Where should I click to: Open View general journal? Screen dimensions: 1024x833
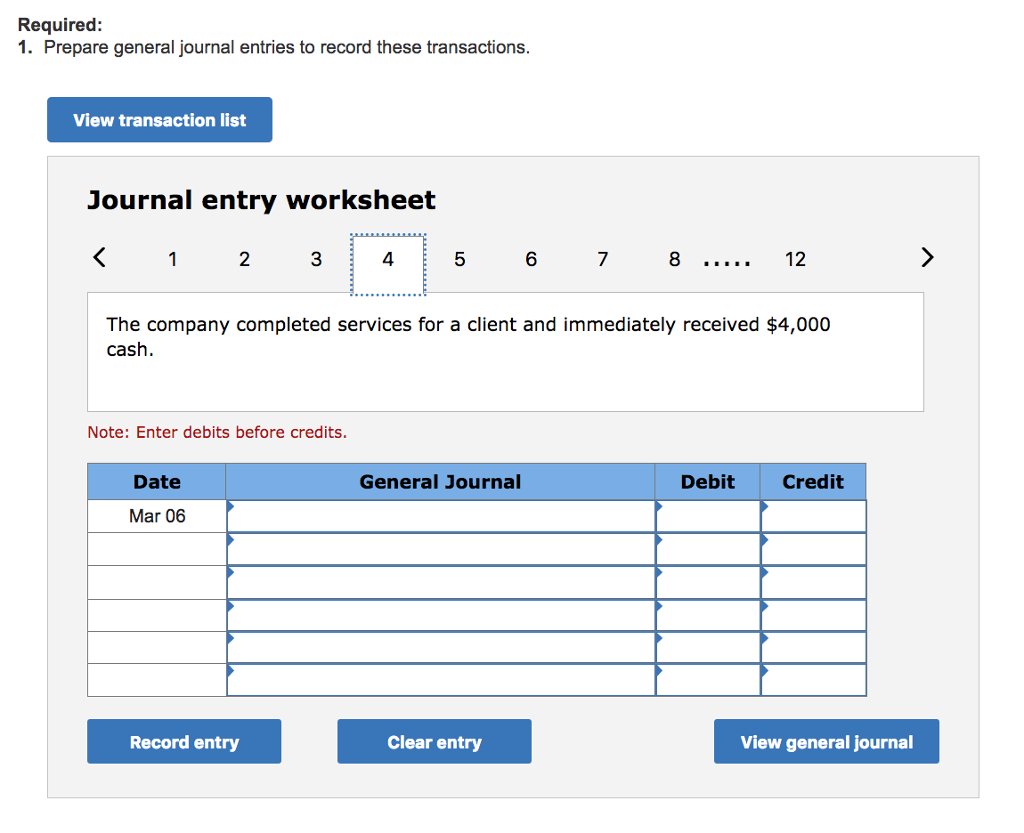pyautogui.click(x=826, y=742)
